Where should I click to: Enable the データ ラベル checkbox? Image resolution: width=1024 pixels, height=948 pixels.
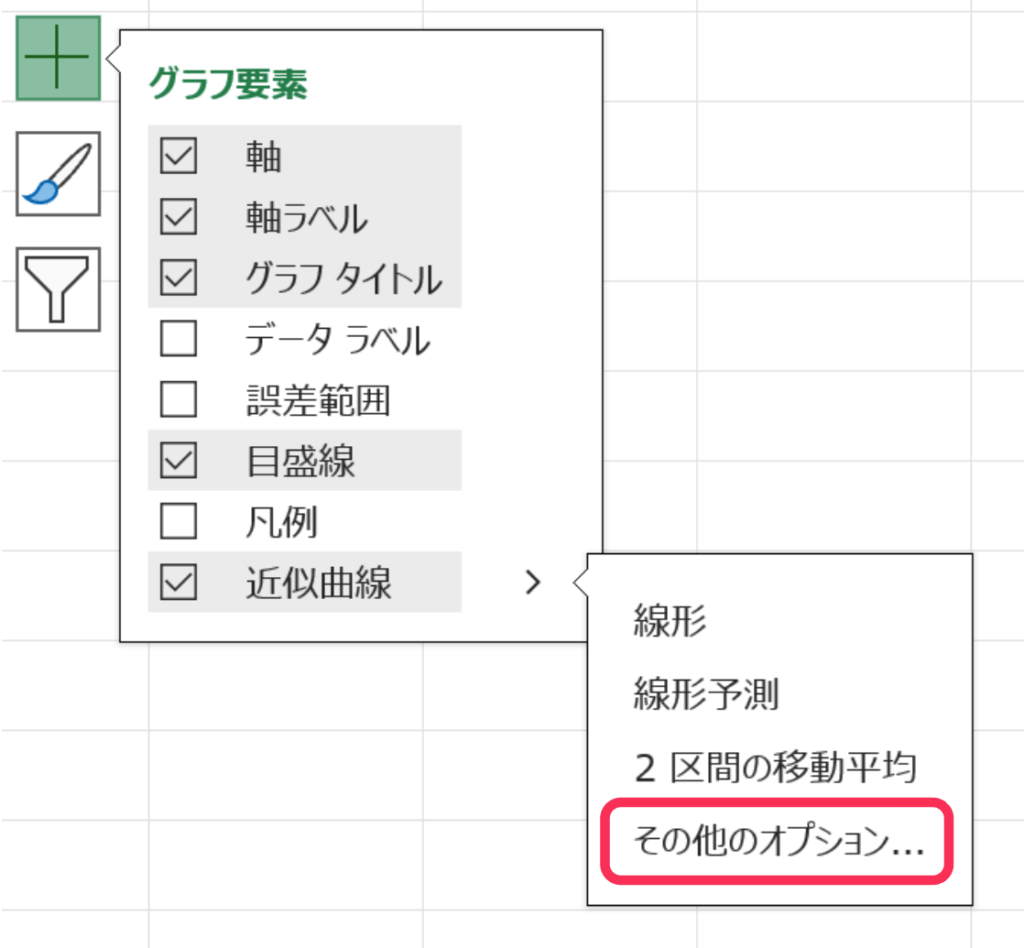tap(178, 338)
